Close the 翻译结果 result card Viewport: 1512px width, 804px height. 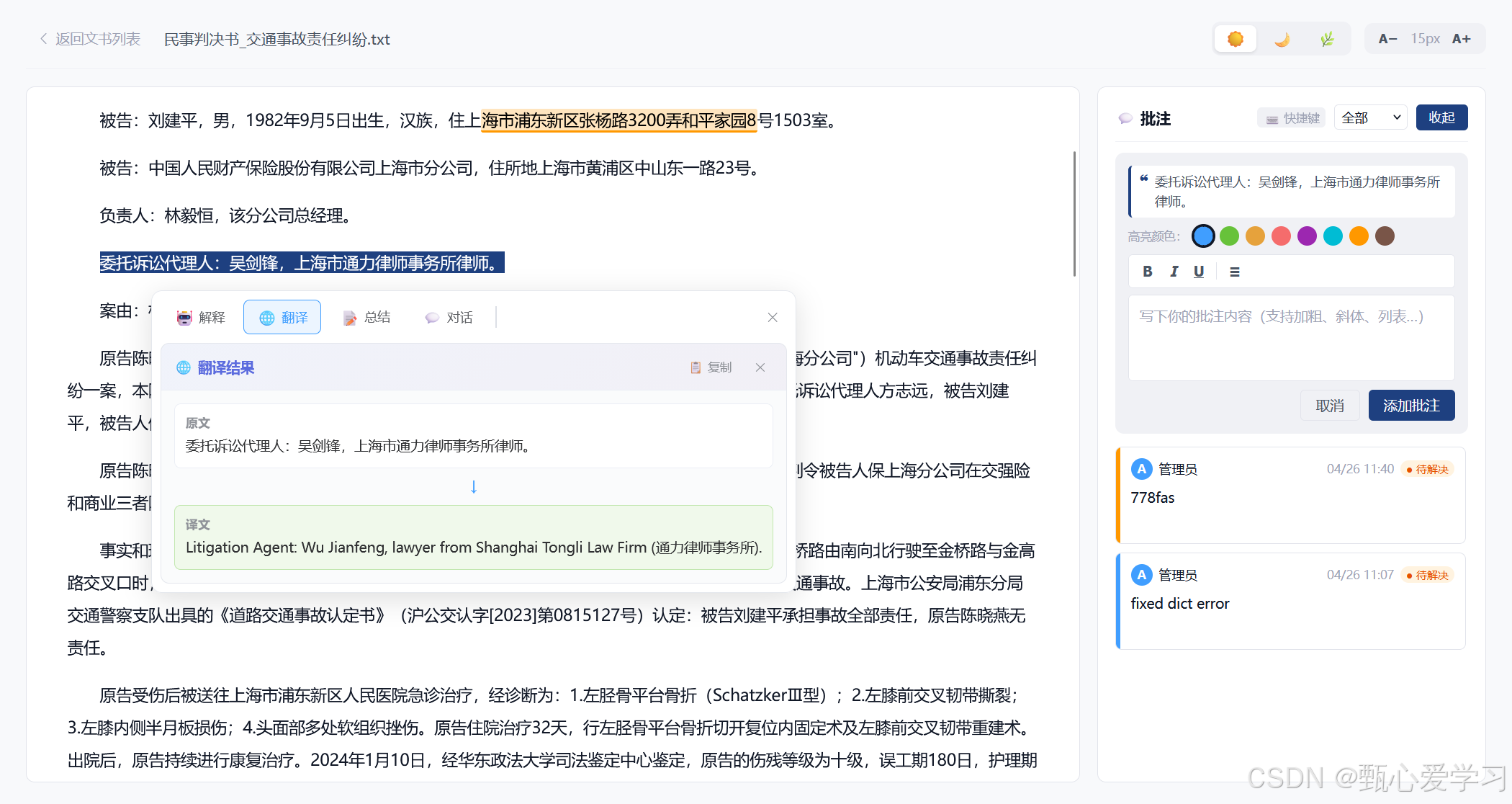click(760, 367)
